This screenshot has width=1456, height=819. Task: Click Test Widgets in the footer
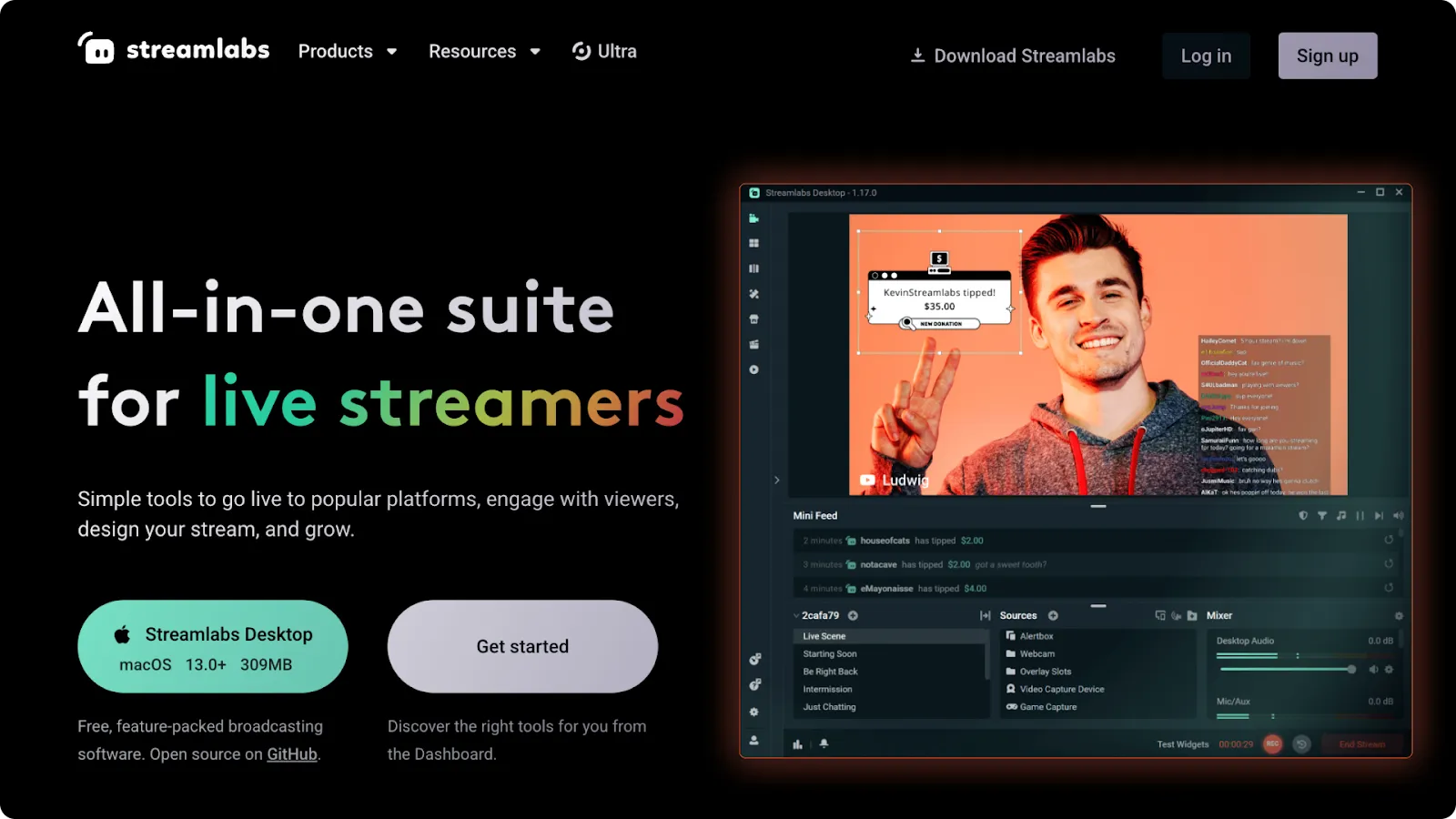[x=1183, y=744]
